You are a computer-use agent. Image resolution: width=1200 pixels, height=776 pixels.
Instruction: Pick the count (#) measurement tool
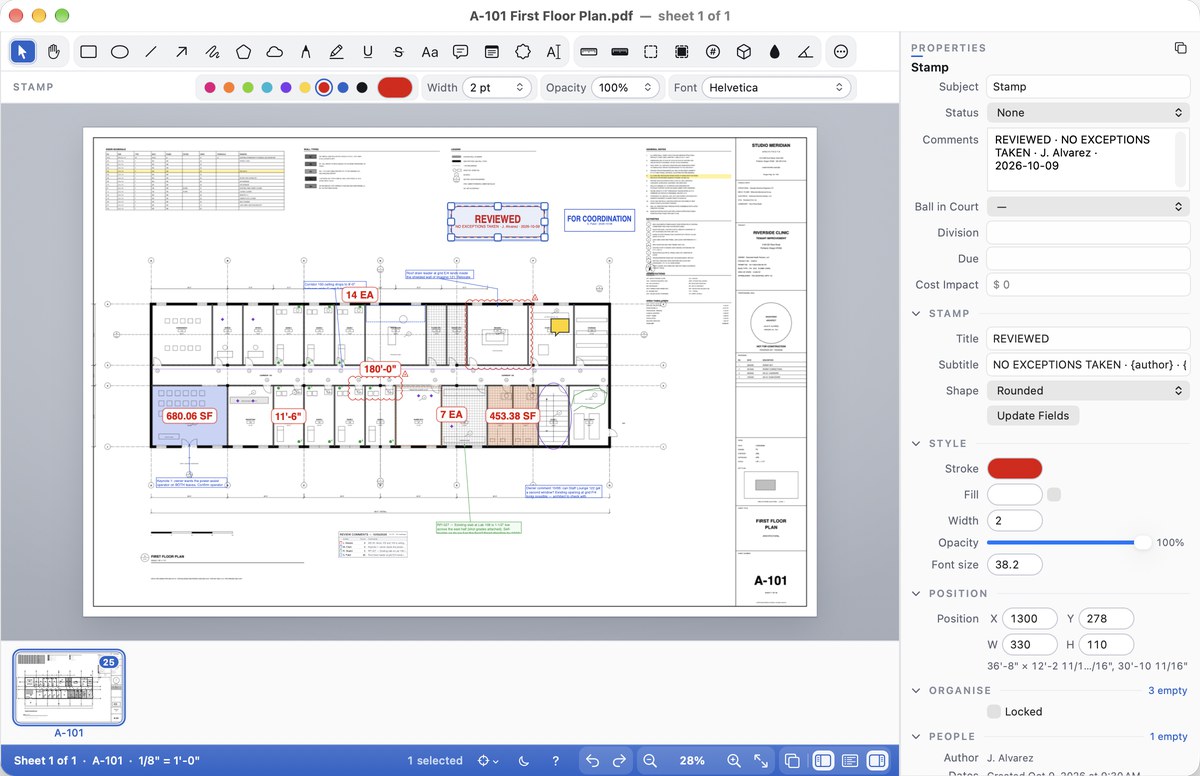pyautogui.click(x=713, y=52)
